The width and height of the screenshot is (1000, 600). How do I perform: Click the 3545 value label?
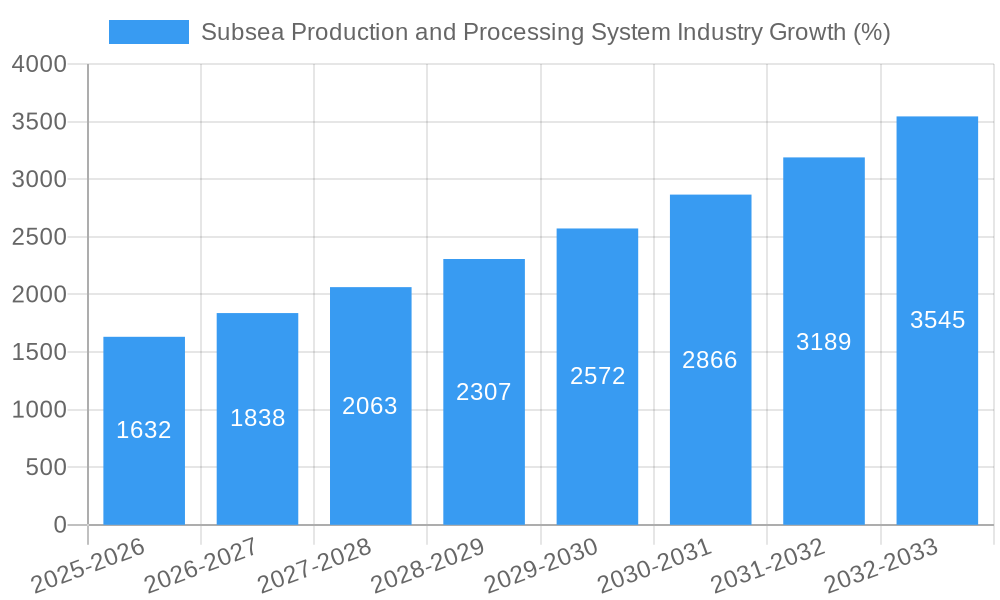tap(938, 319)
